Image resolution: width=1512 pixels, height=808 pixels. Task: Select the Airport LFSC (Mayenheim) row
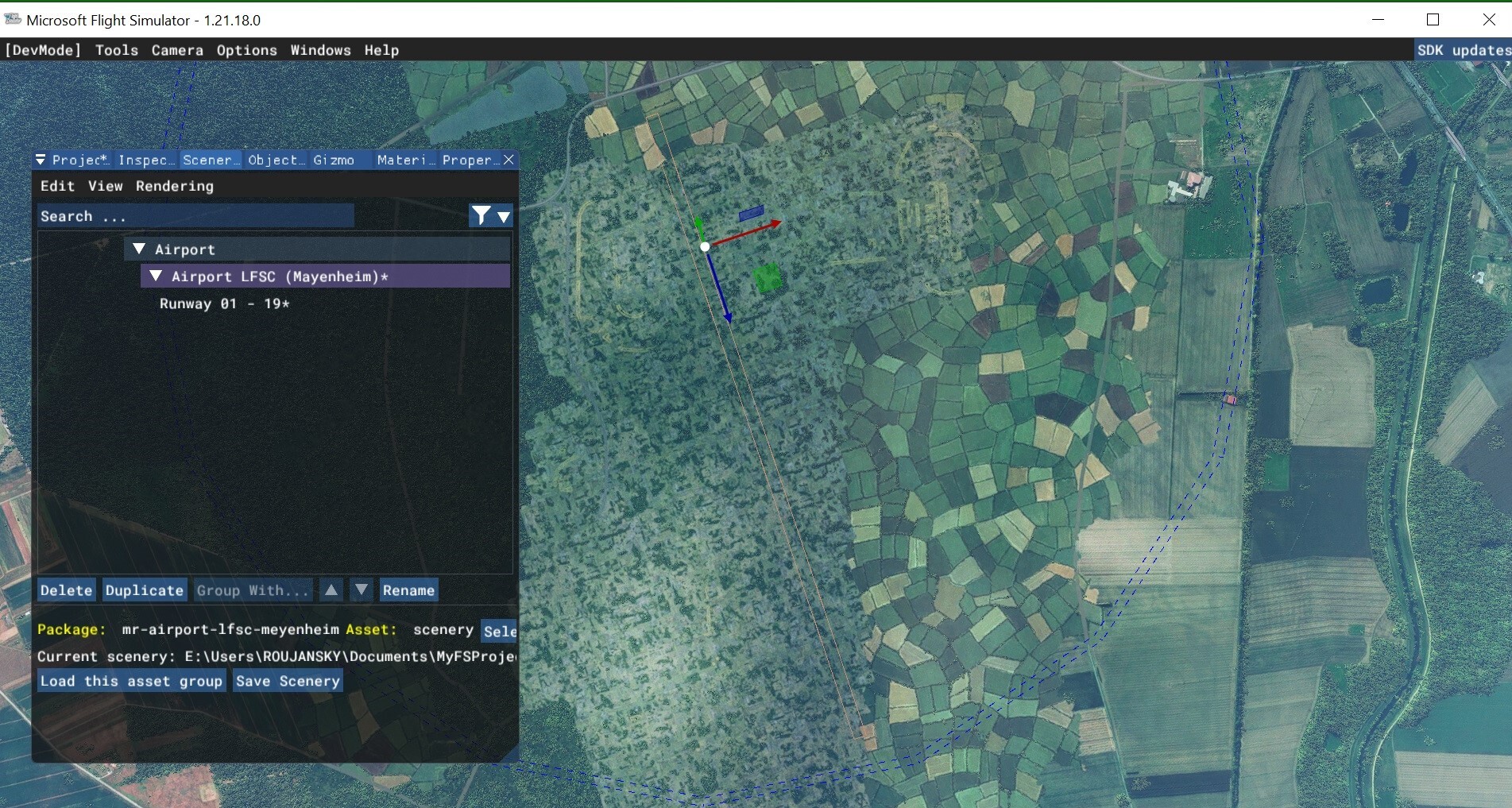pos(326,276)
